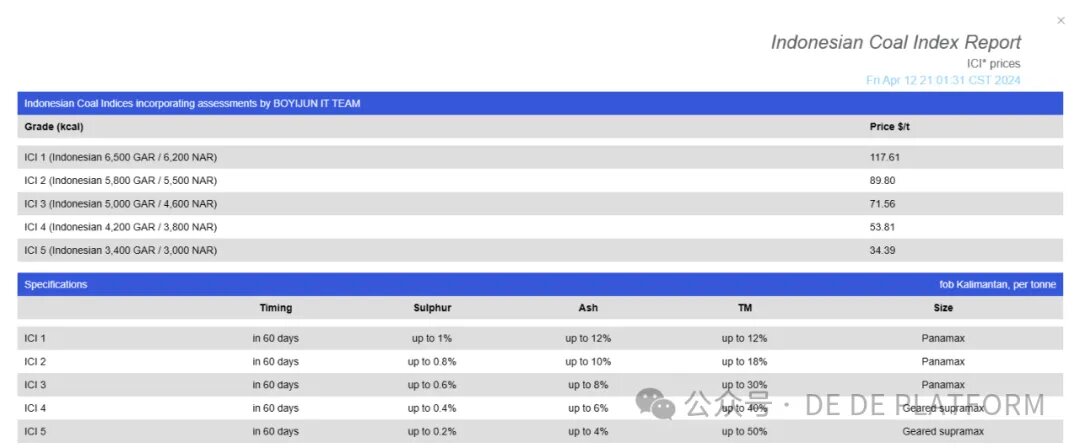
Task: Click the Indonesian Coal Index Report title
Action: (895, 42)
